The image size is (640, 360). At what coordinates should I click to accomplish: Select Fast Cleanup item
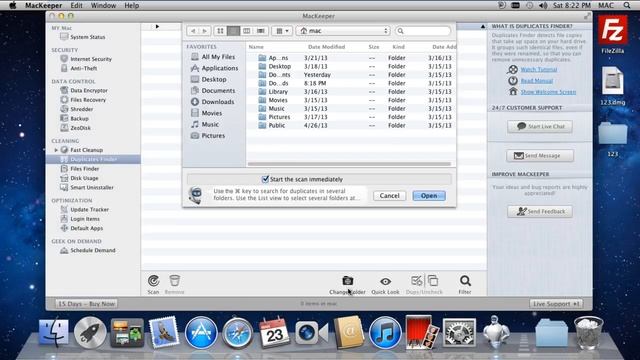82,150
